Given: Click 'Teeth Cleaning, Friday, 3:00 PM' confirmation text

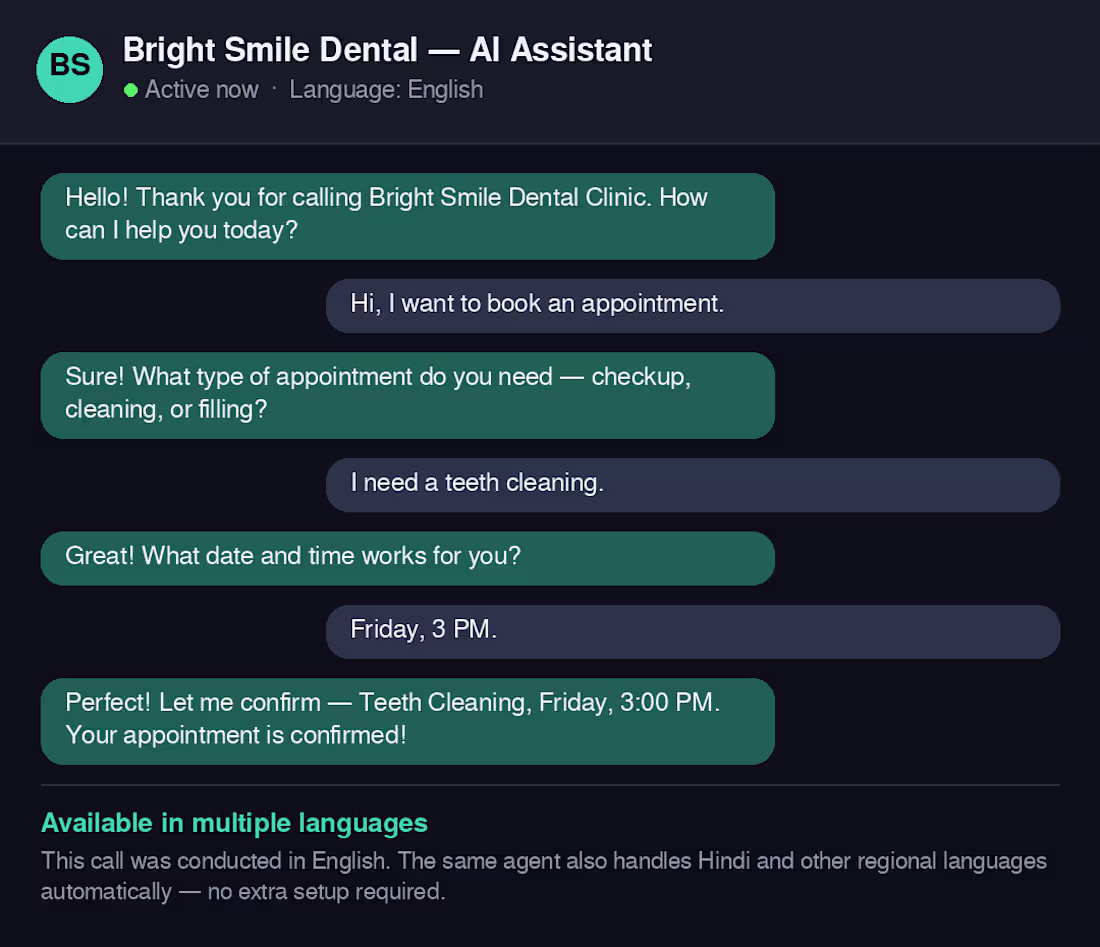Looking at the screenshot, I should point(536,702).
